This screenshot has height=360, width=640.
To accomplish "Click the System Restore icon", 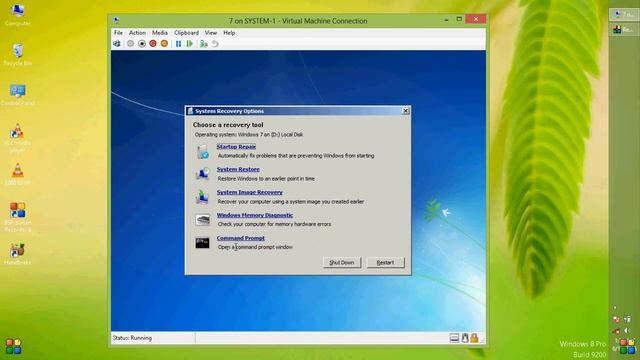I will point(202,174).
